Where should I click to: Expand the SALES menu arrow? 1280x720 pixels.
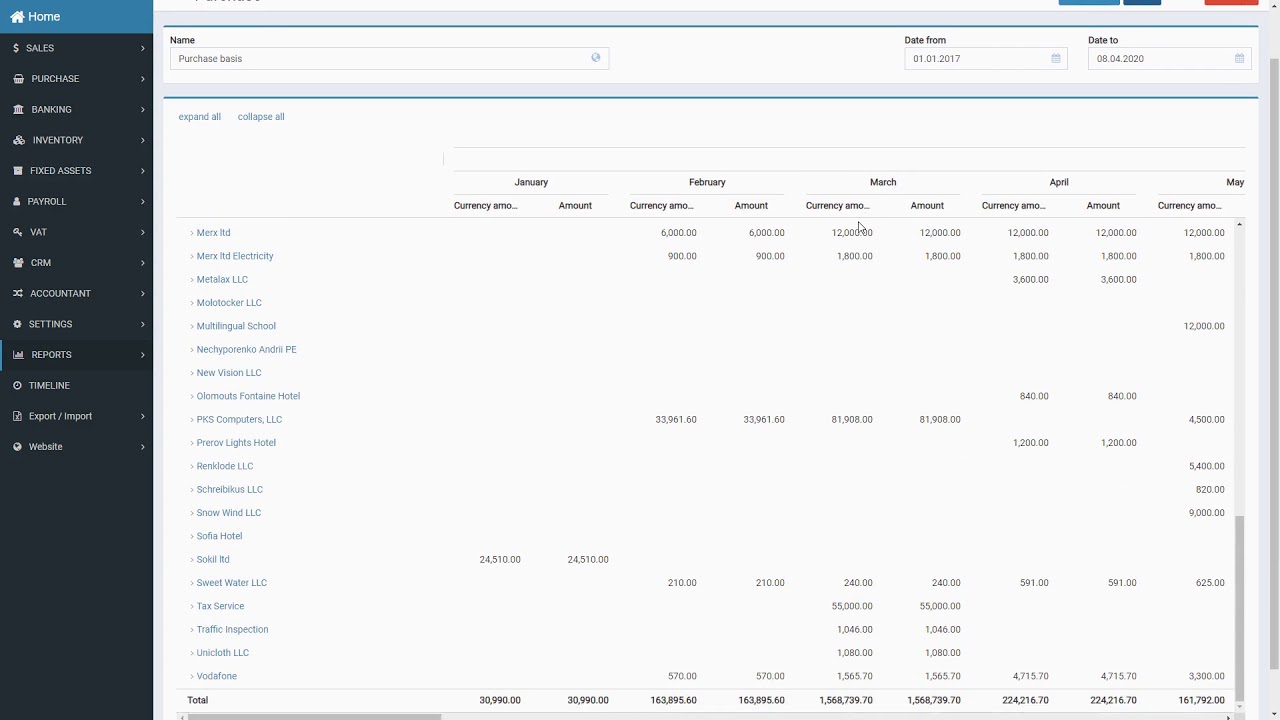tap(143, 48)
